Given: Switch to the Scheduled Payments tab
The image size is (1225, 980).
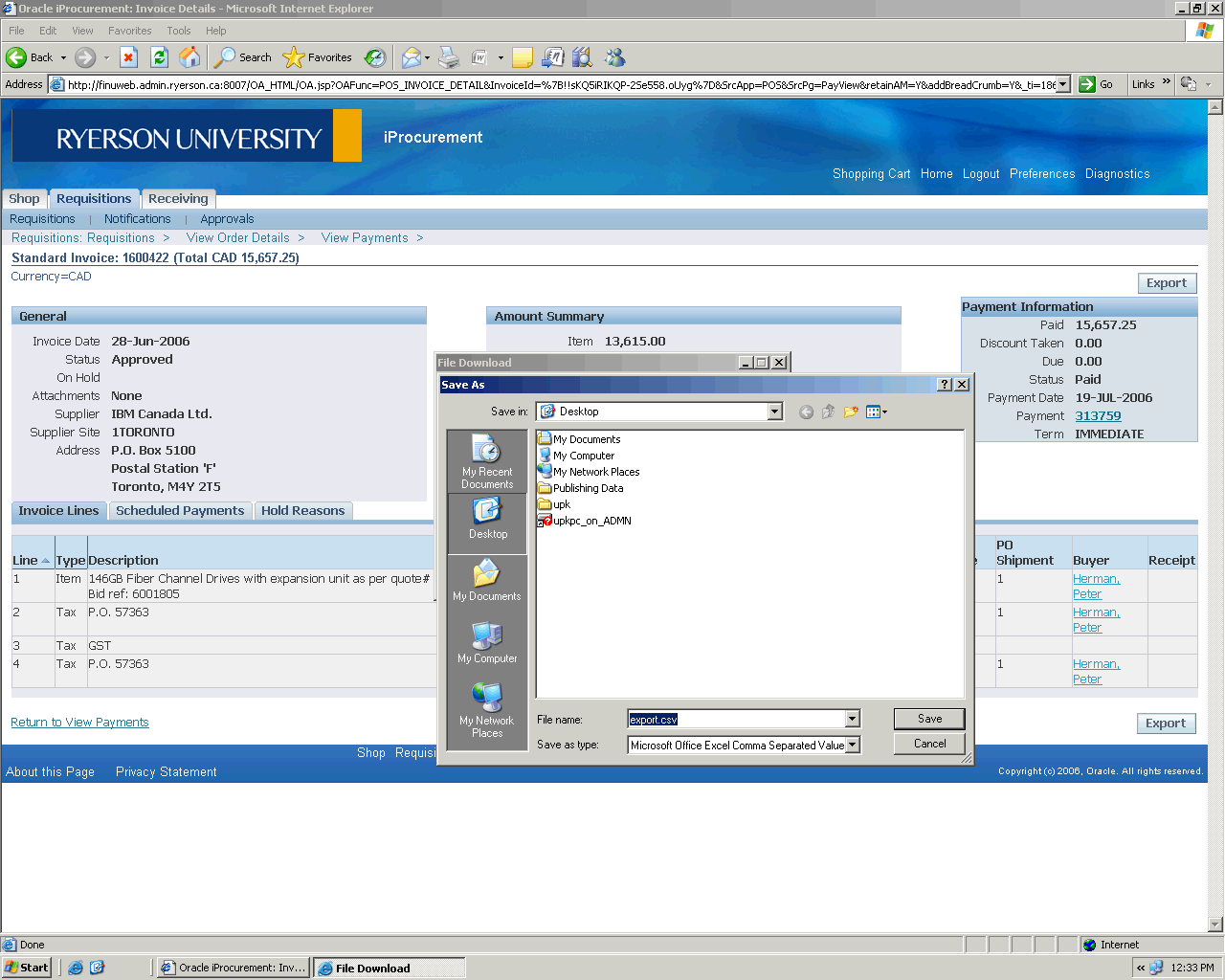Looking at the screenshot, I should click(180, 511).
